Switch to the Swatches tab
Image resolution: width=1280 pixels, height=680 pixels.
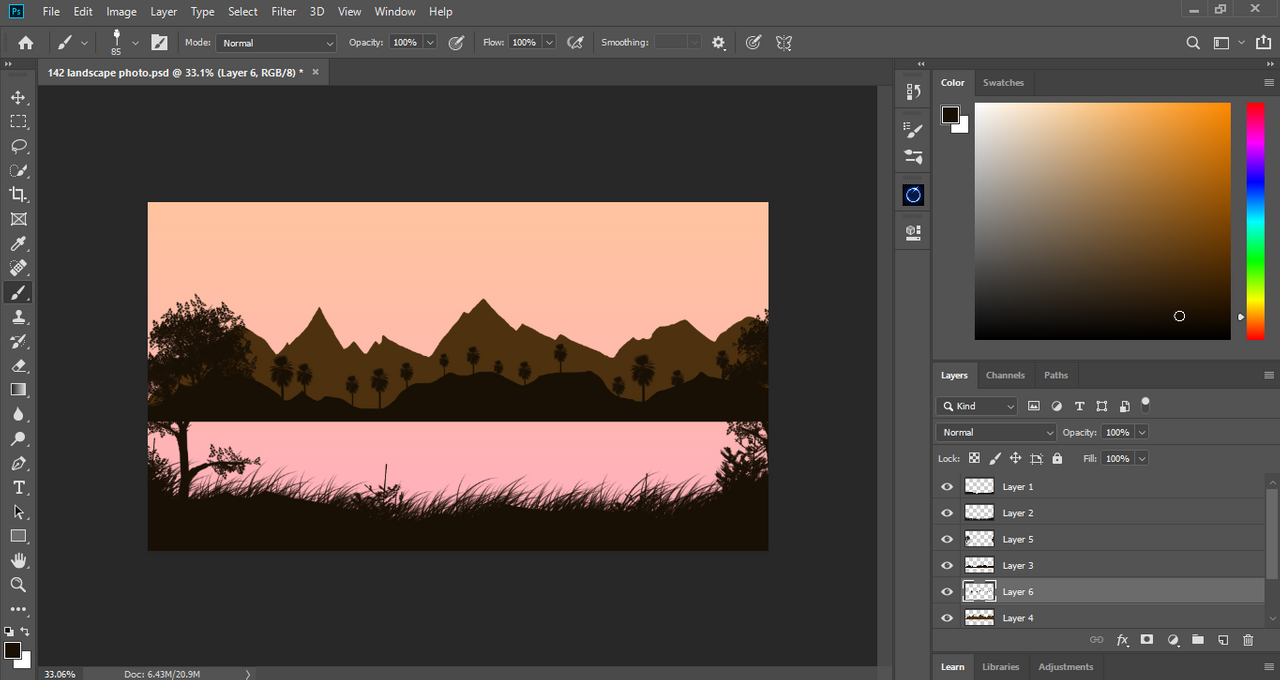1003,83
